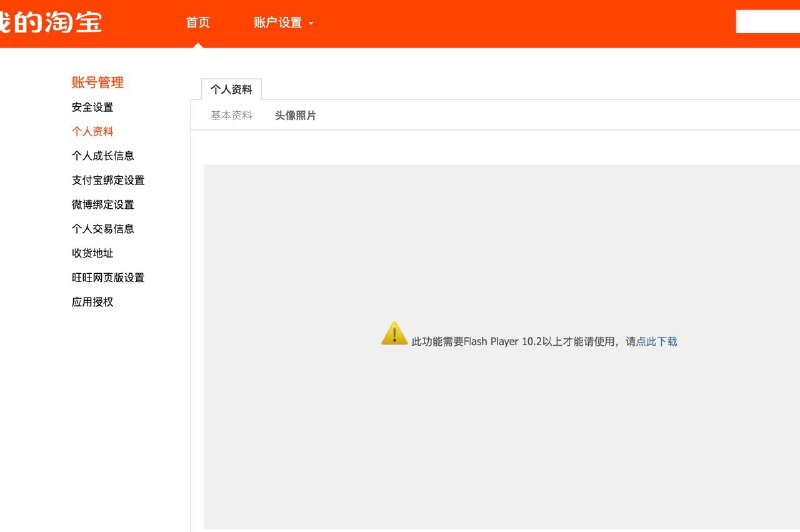The height and width of the screenshot is (532, 800).
Task: Click the 我的淘宝 logo
Action: (x=51, y=22)
